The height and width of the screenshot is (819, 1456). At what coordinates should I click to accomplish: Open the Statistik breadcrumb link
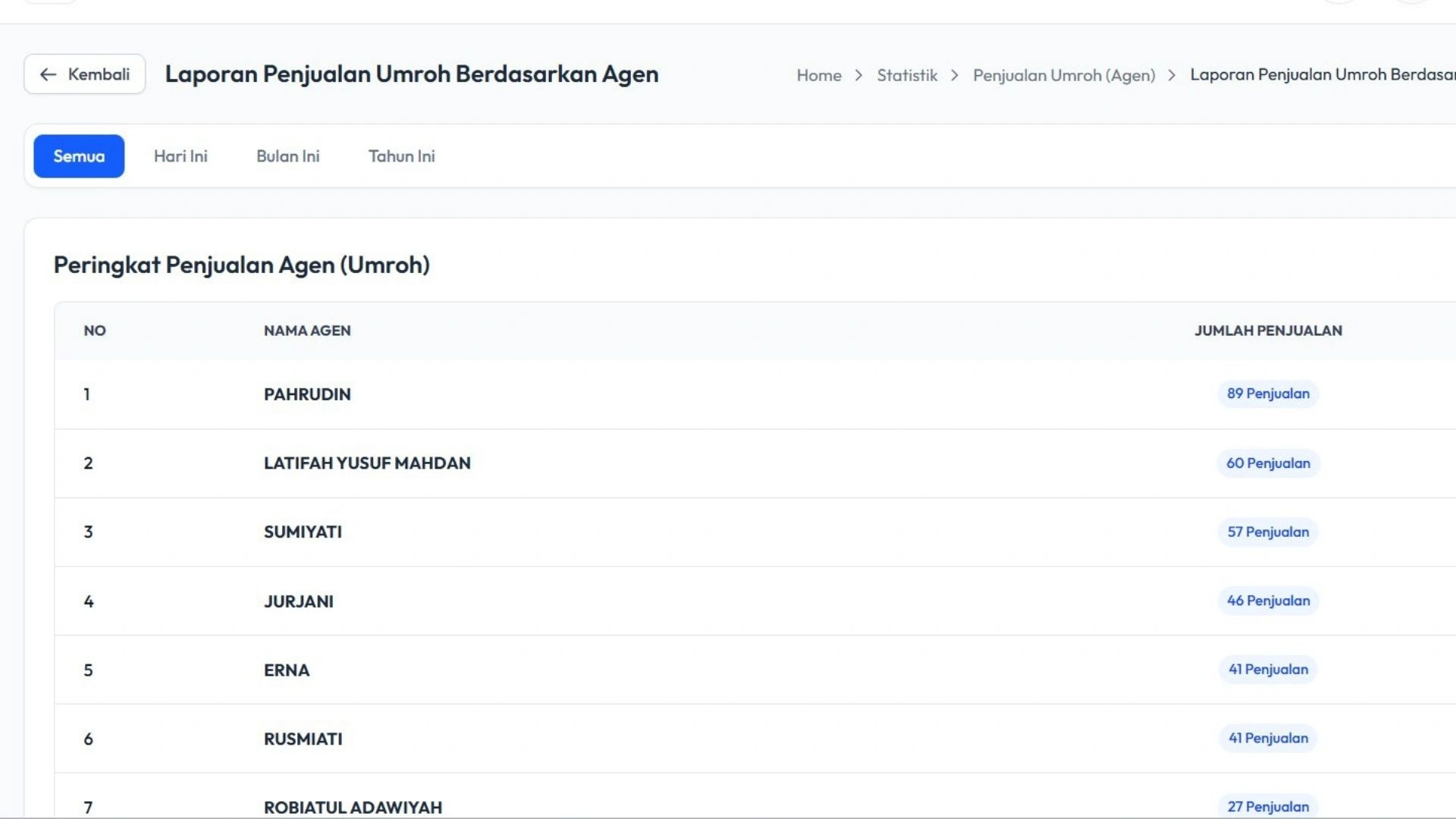pyautogui.click(x=907, y=75)
